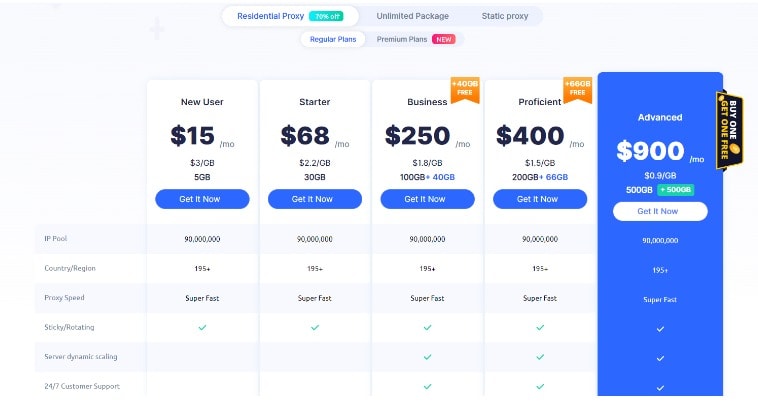This screenshot has width=758, height=405.
Task: Open the Static proxy tab
Action: pyautogui.click(x=503, y=16)
